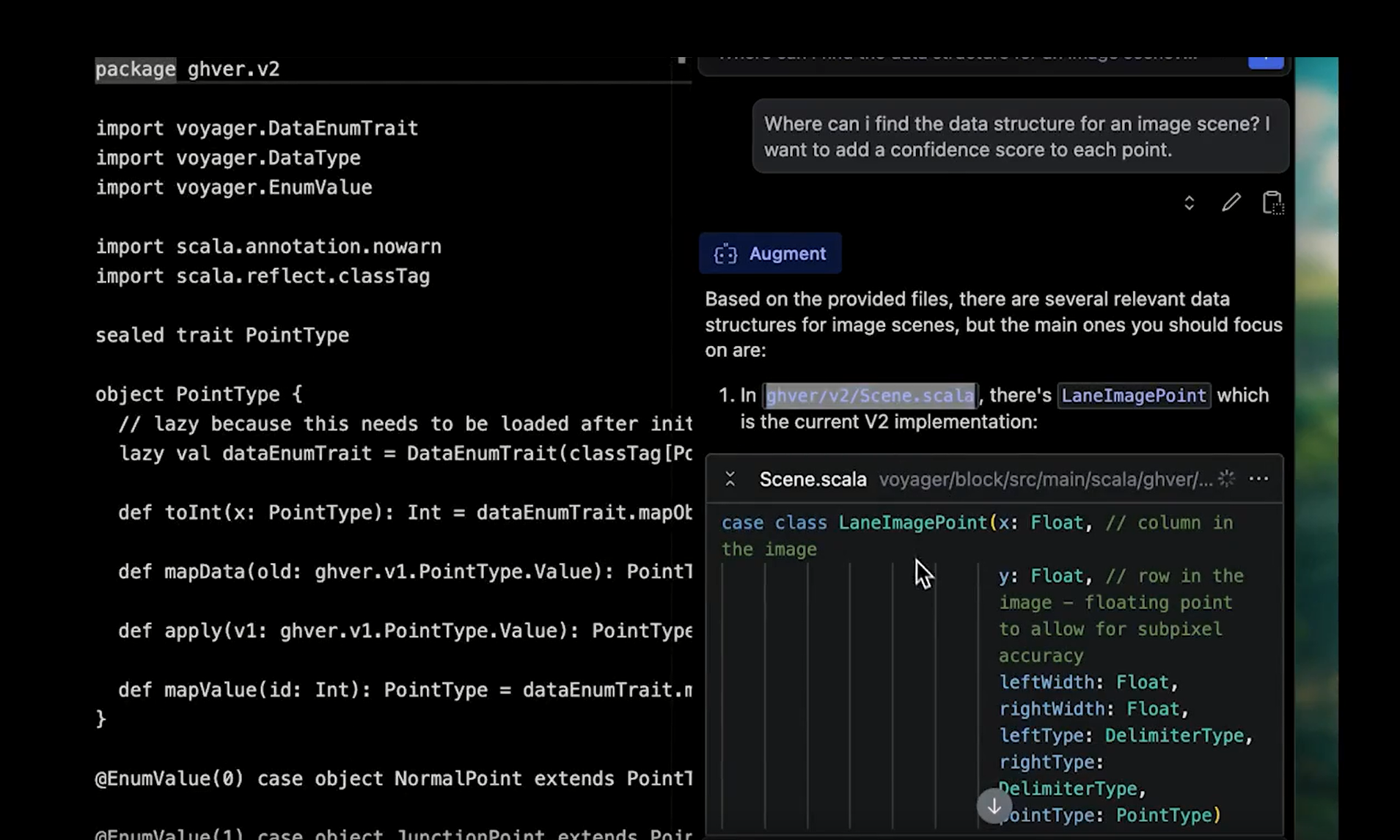The image size is (1400, 840).
Task: Click 'rightWidth: Float,' in code block
Action: 1093,709
